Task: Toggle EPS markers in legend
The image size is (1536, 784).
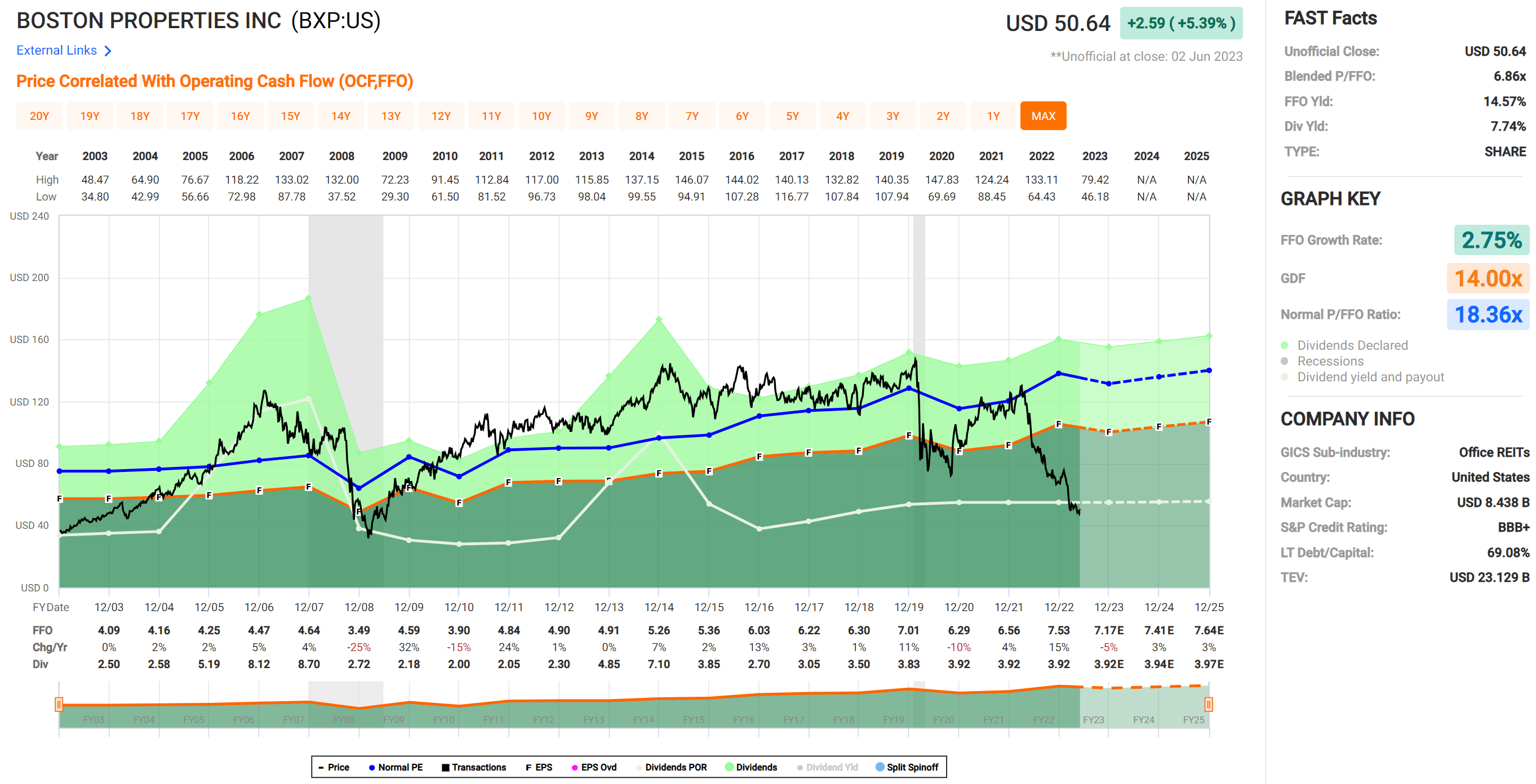Action: pyautogui.click(x=539, y=767)
